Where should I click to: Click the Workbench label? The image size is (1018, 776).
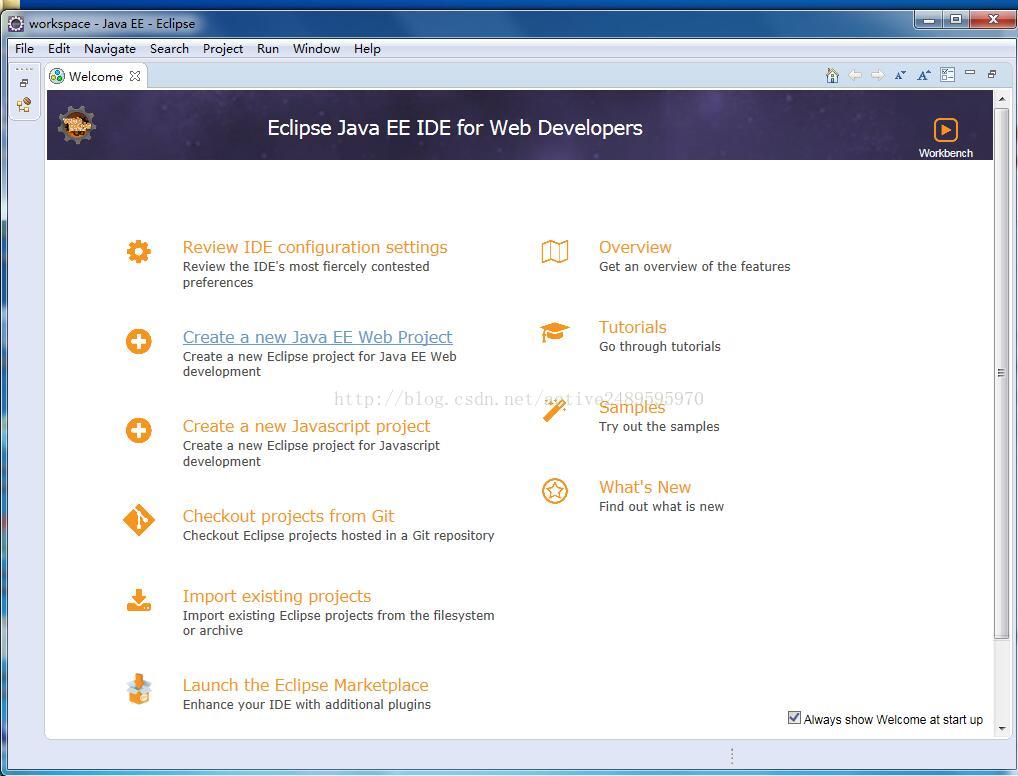click(945, 153)
